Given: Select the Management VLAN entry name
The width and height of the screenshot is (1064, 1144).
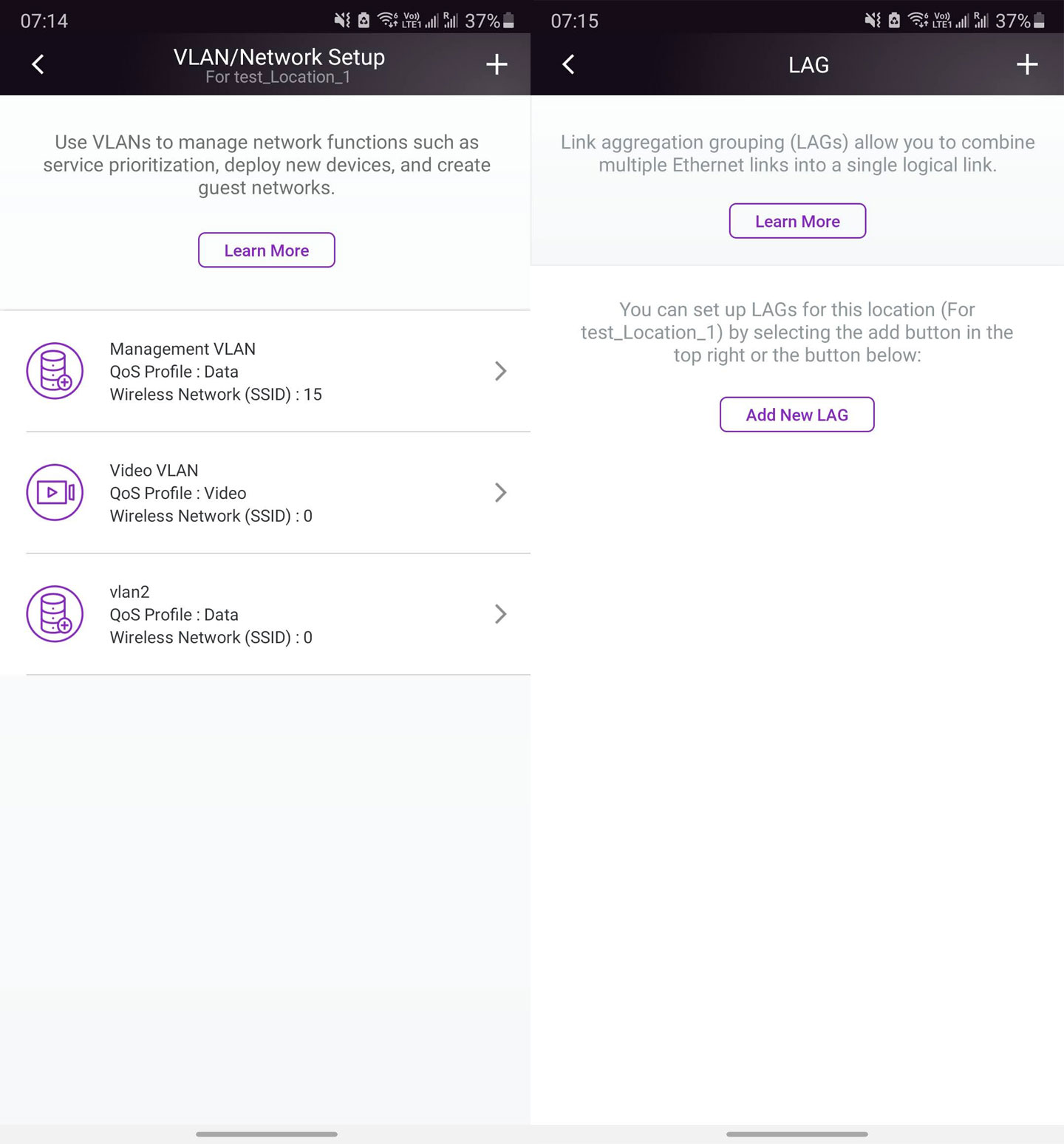Looking at the screenshot, I should click(183, 349).
